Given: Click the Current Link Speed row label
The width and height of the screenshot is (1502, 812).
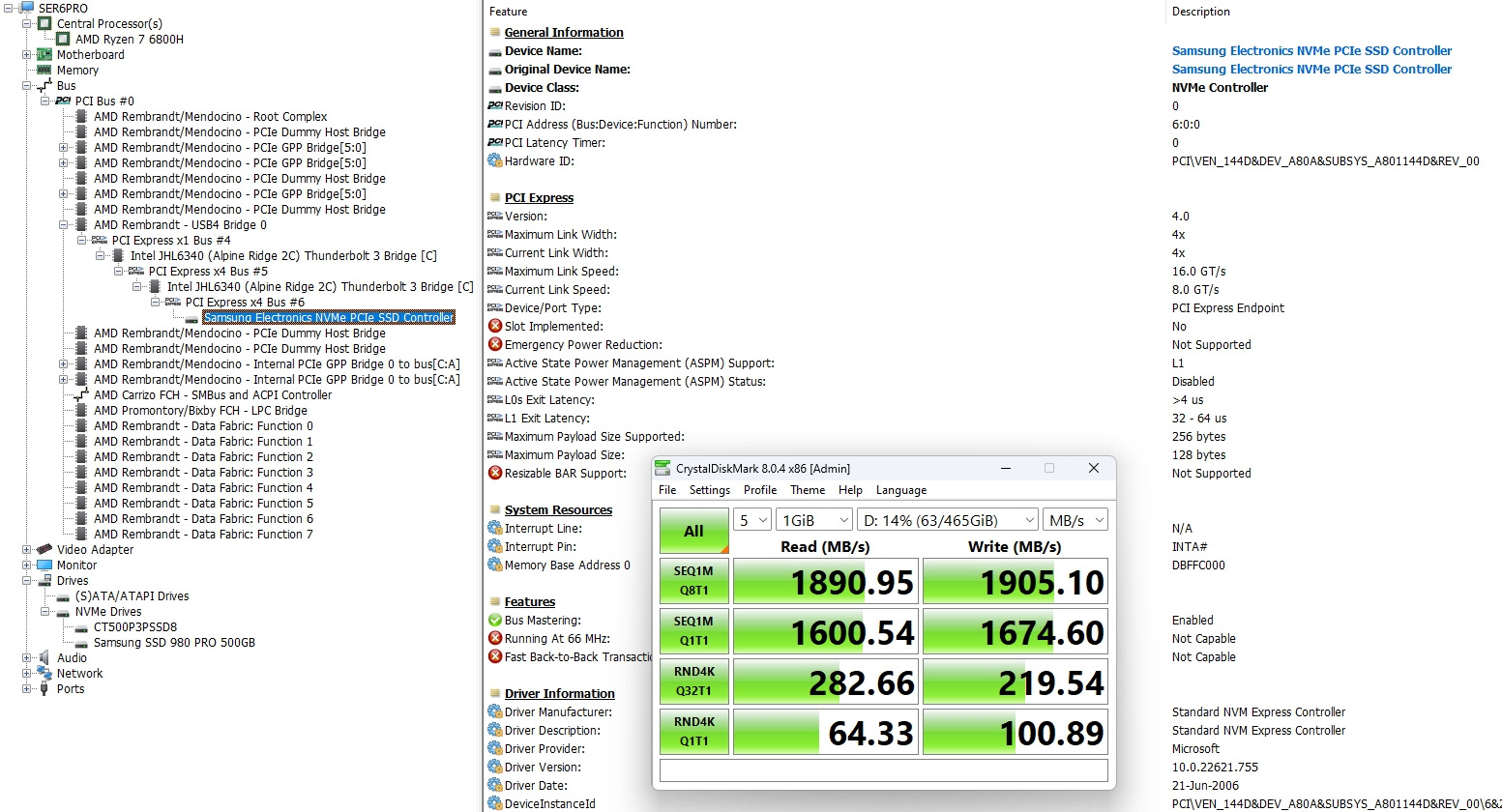Looking at the screenshot, I should point(557,289).
